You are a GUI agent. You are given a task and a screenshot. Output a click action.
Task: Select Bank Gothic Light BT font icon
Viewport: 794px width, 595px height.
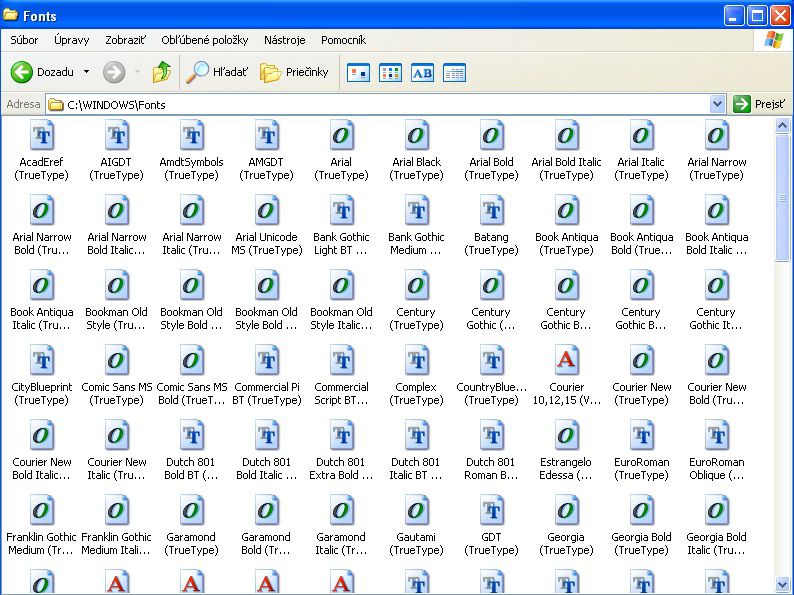pos(342,210)
